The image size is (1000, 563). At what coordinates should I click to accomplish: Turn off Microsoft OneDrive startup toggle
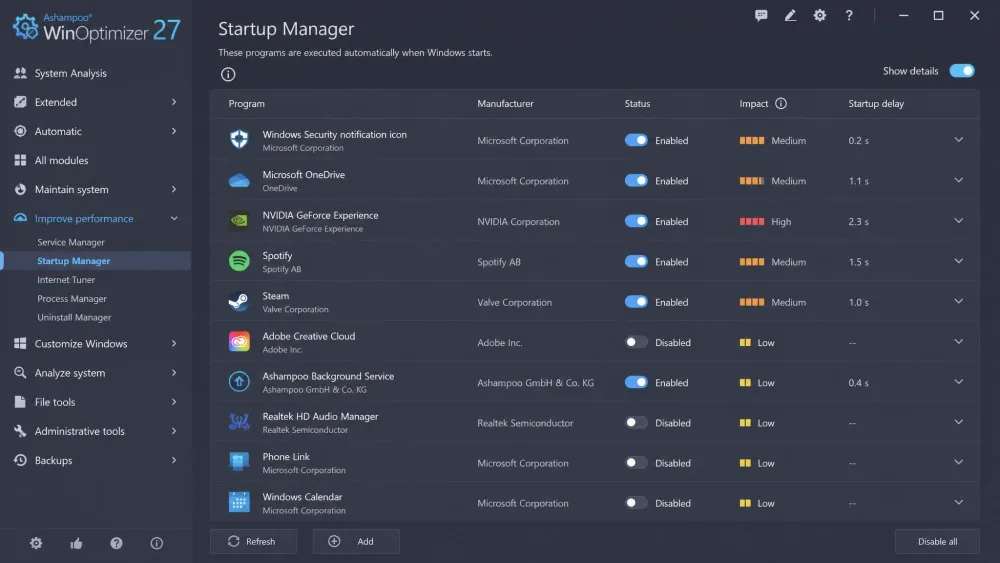pos(636,180)
